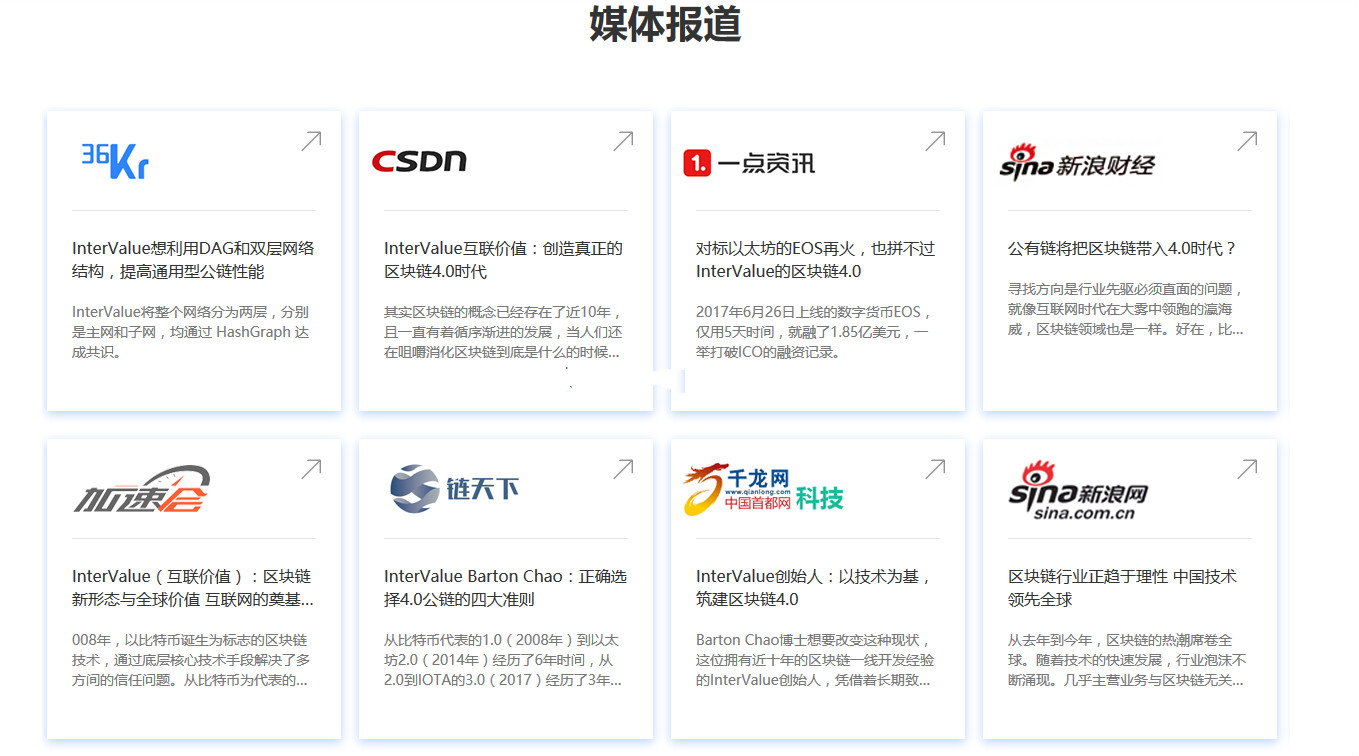Image resolution: width=1359 pixels, height=756 pixels.
Task: Click the arrow icon on 36Kr card
Action: [x=311, y=141]
